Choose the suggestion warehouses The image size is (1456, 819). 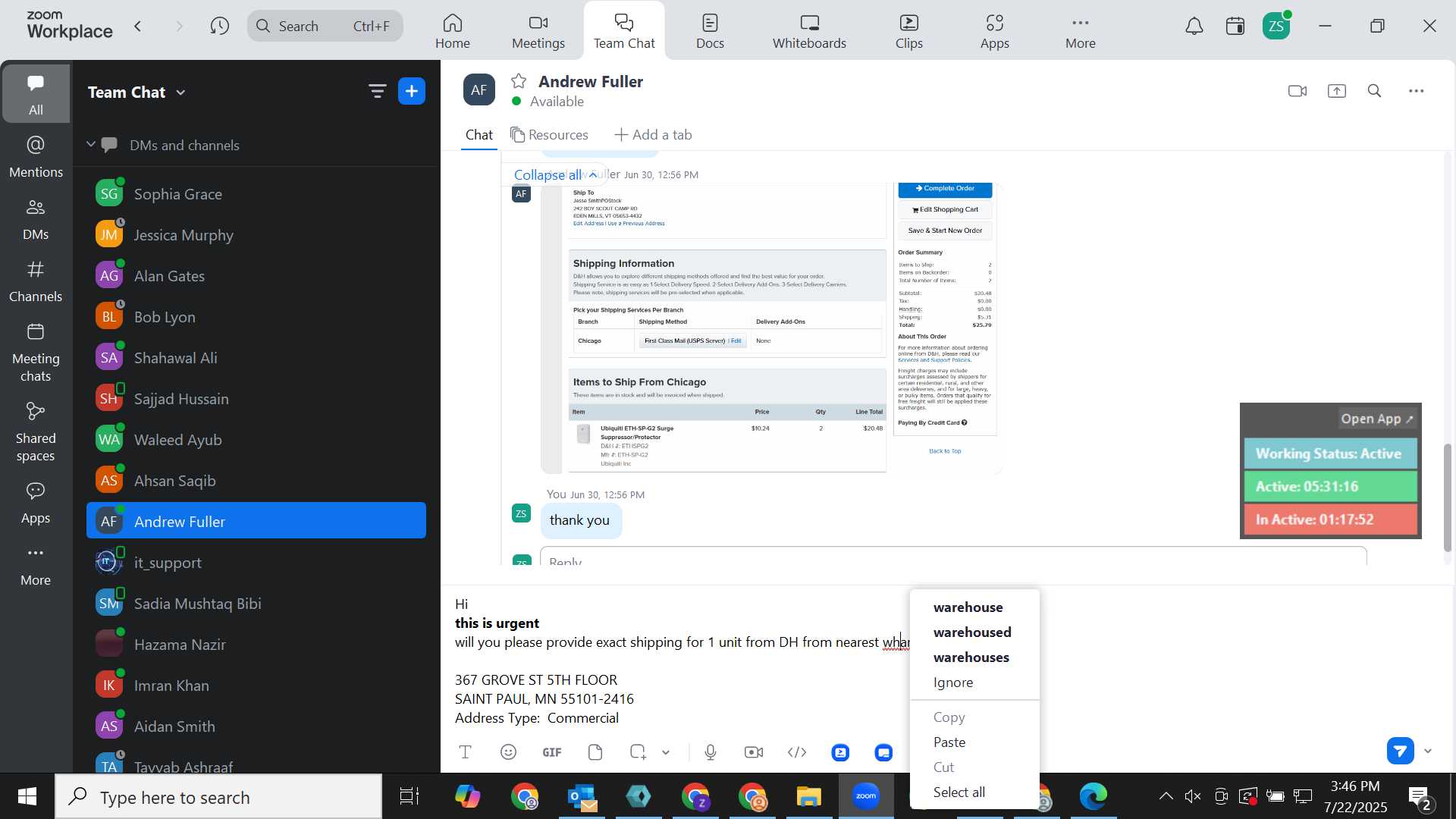(x=971, y=657)
